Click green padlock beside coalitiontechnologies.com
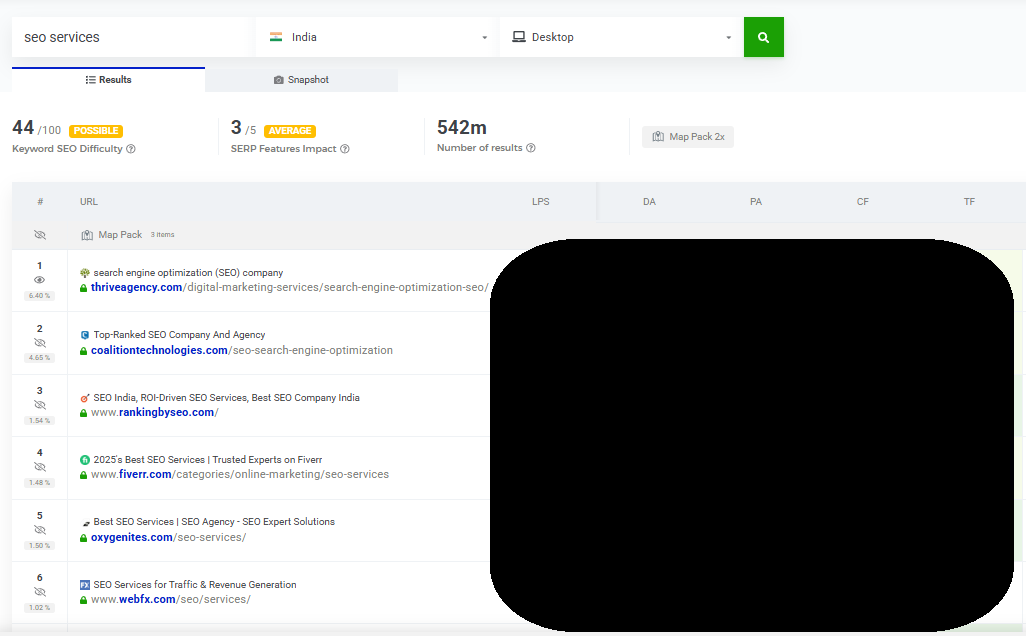The width and height of the screenshot is (1026, 636). 83,351
